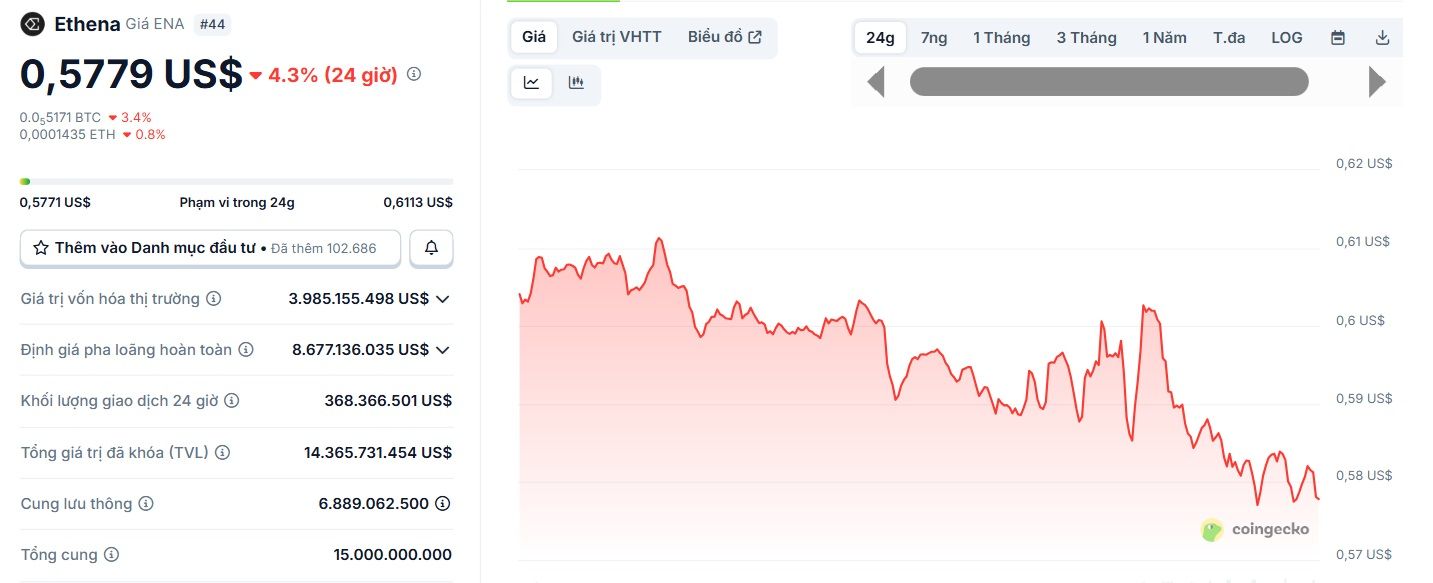Switch to the candlestick chart icon
This screenshot has height=583, width=1433.
pyautogui.click(x=576, y=83)
